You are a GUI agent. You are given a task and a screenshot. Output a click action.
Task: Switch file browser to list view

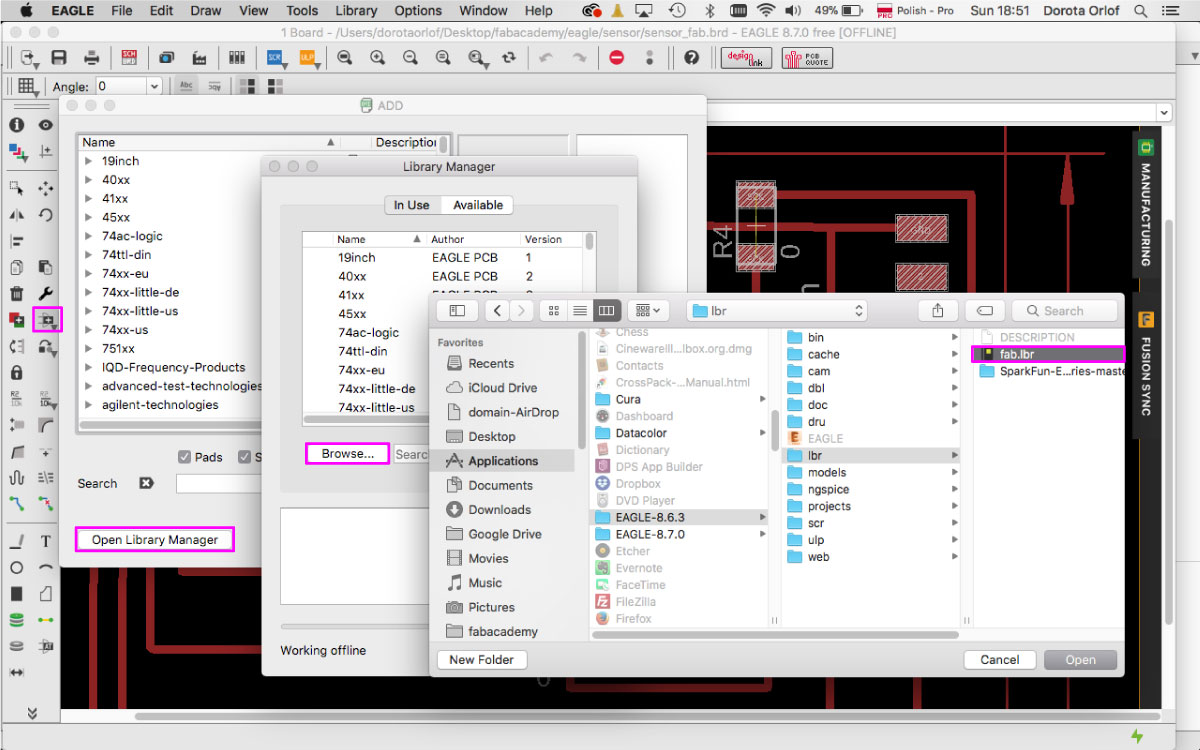tap(580, 311)
